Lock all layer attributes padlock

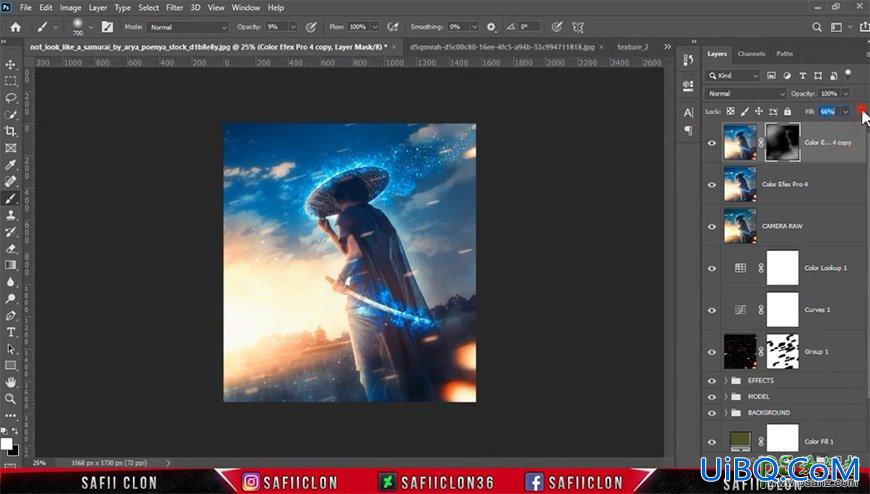[787, 112]
